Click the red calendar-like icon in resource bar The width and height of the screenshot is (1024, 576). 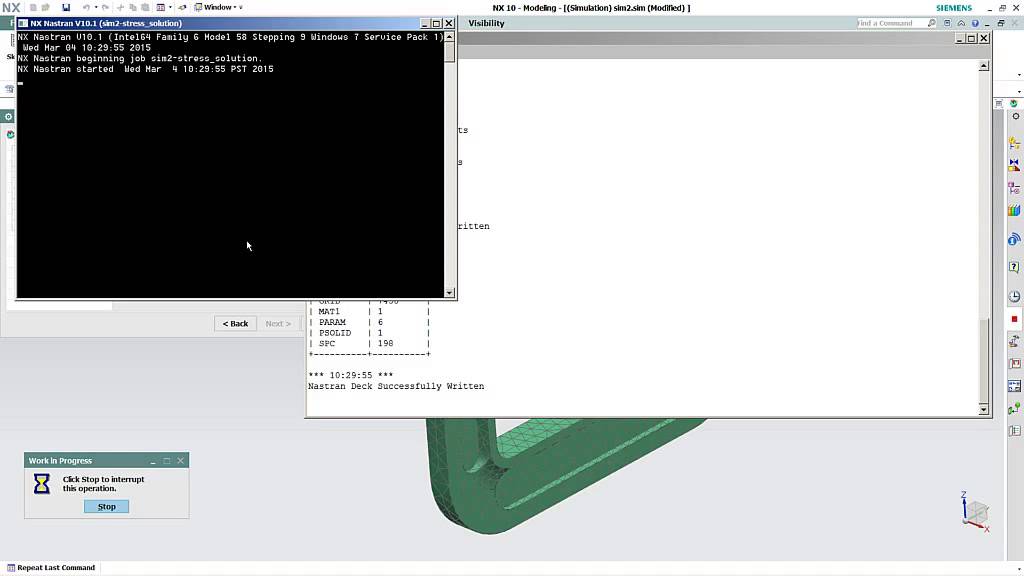click(1014, 364)
